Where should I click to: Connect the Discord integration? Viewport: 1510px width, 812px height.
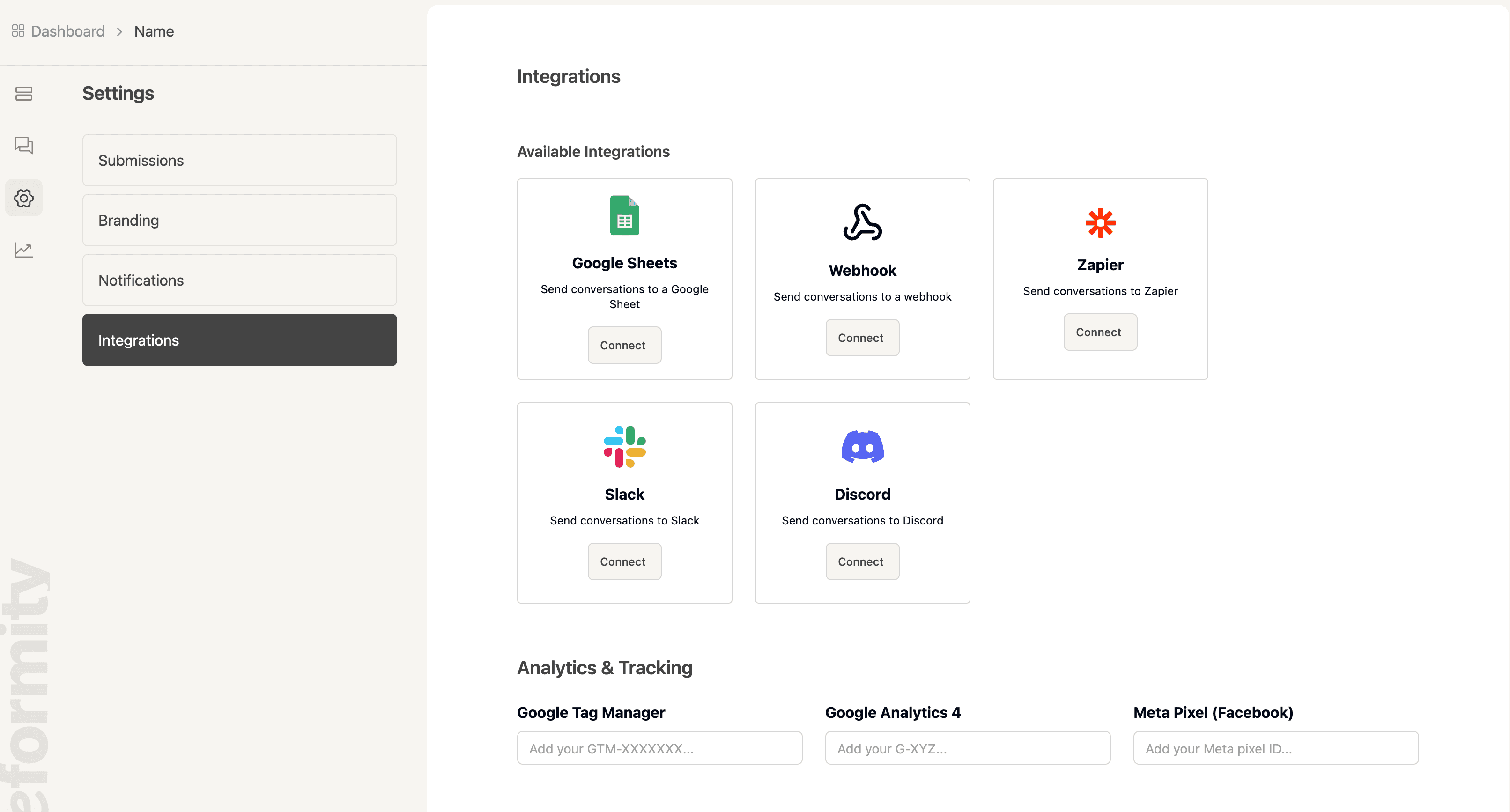point(862,561)
